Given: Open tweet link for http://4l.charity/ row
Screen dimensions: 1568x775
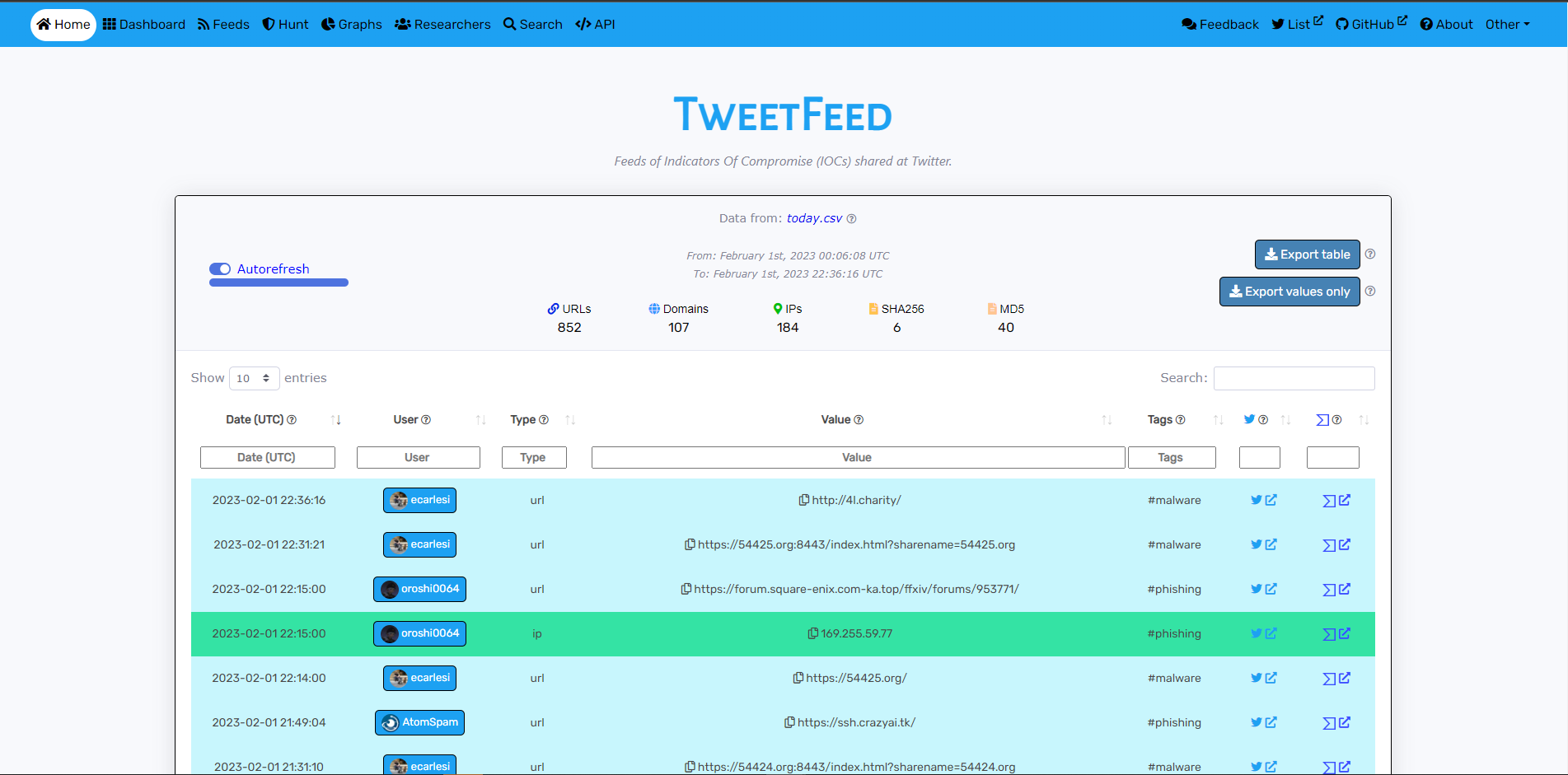Looking at the screenshot, I should click(x=1264, y=500).
